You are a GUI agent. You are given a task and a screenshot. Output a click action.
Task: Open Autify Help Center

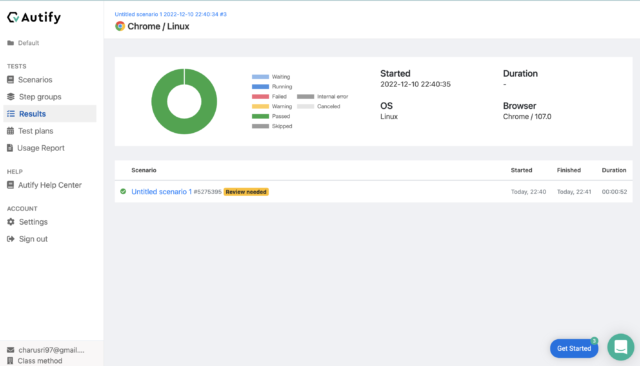[49, 185]
